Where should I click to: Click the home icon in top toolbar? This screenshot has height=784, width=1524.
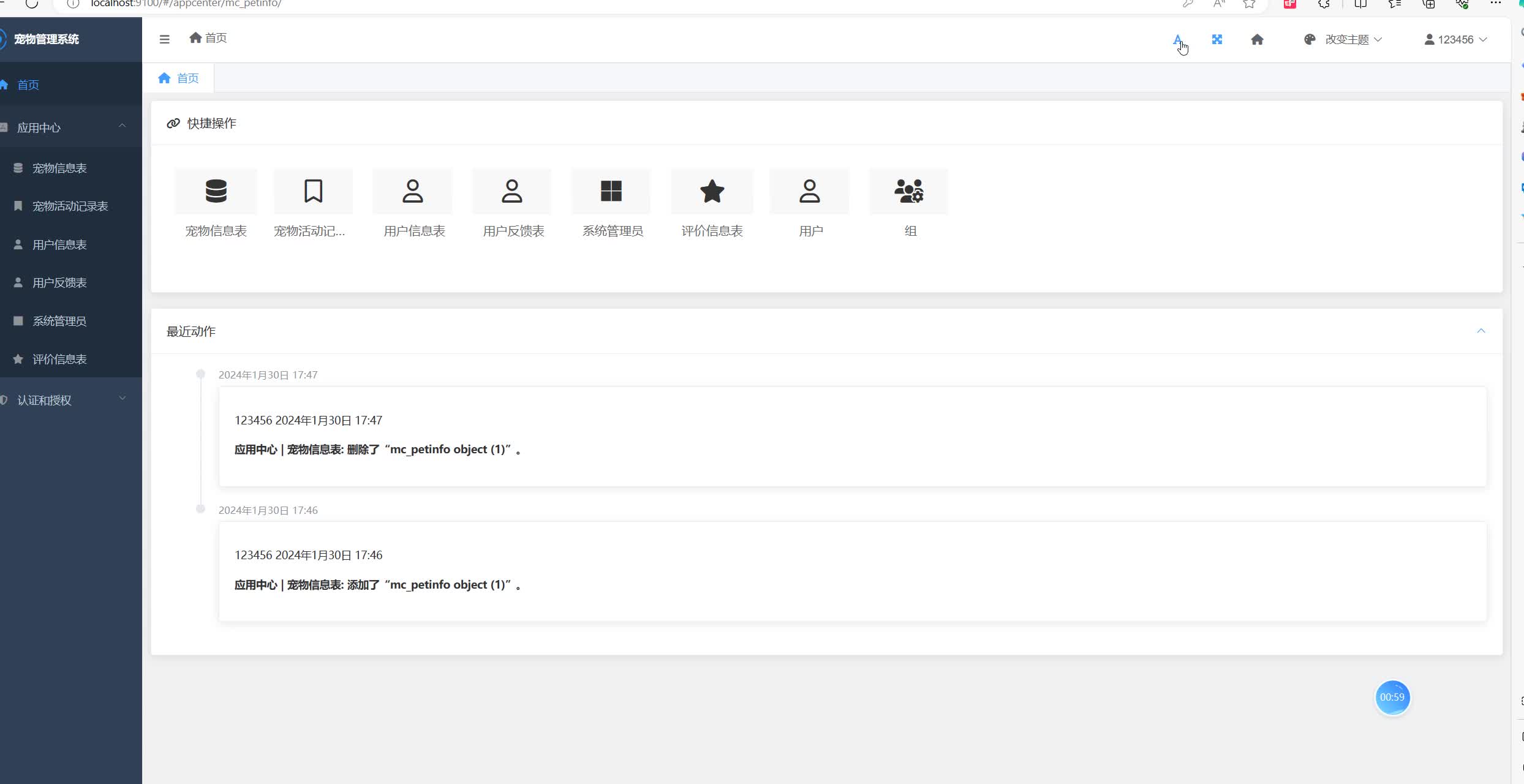point(1257,39)
